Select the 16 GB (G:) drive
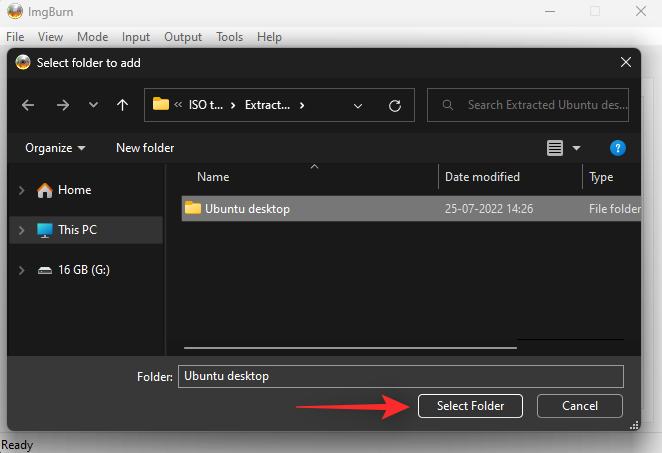This screenshot has width=662, height=453. click(x=84, y=270)
